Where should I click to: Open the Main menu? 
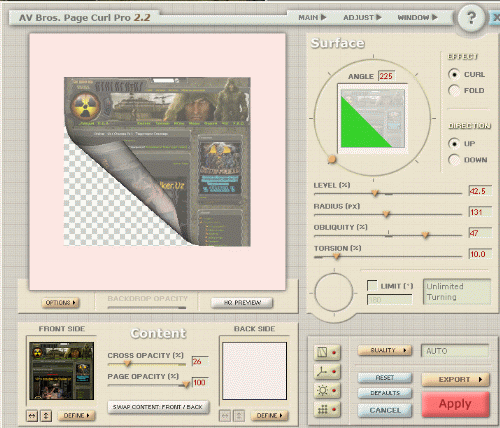(x=312, y=17)
